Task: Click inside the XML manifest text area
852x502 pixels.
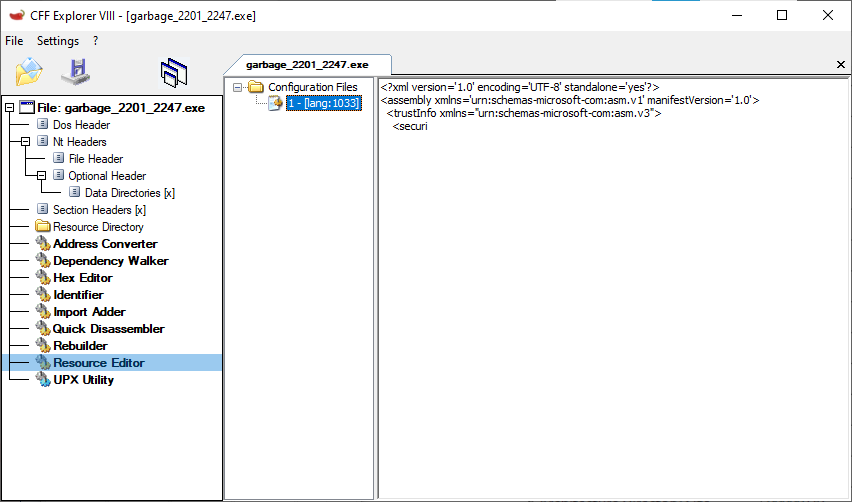Action: pyautogui.click(x=610, y=300)
